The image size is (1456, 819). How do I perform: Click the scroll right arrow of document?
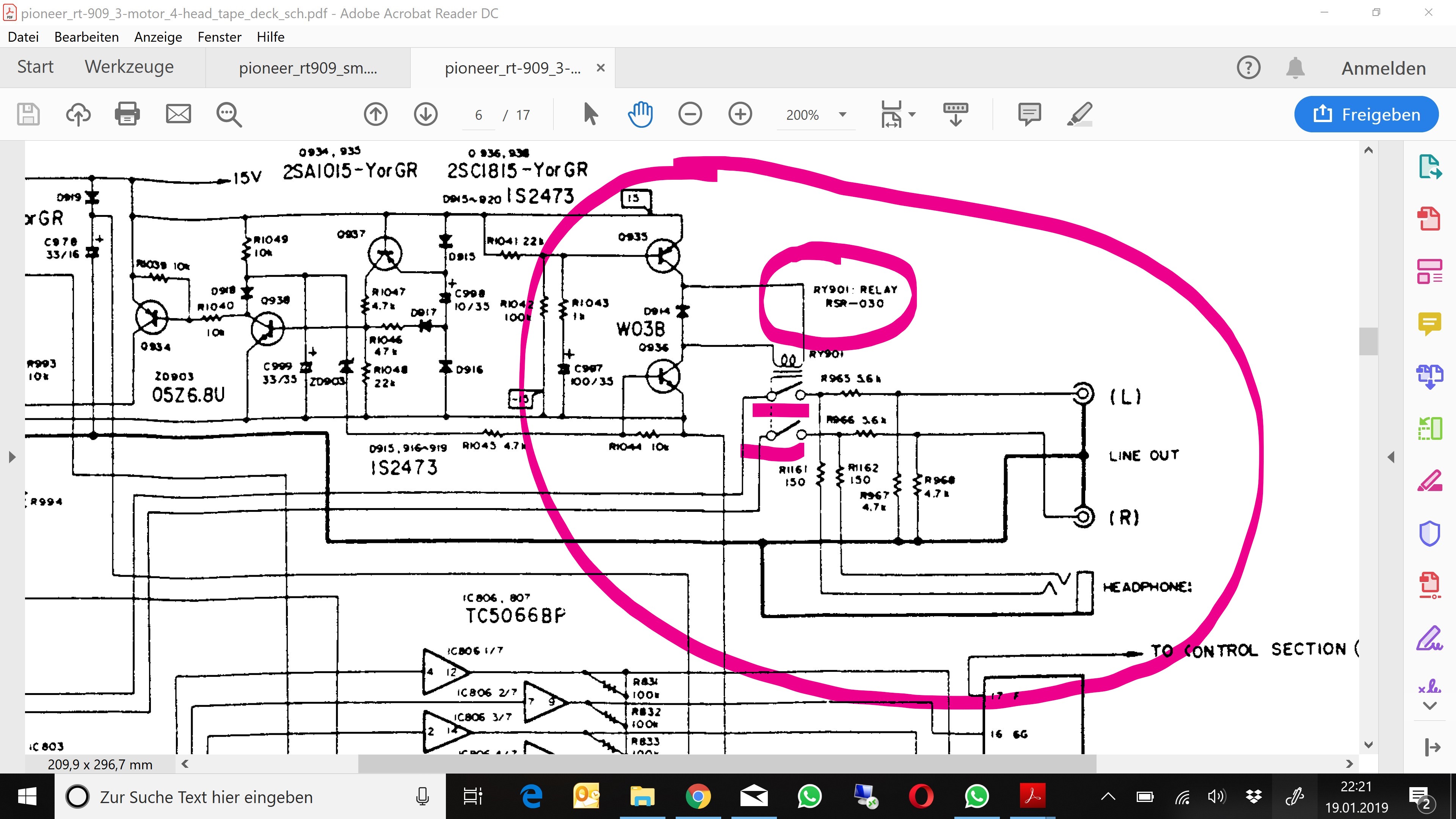[1350, 764]
